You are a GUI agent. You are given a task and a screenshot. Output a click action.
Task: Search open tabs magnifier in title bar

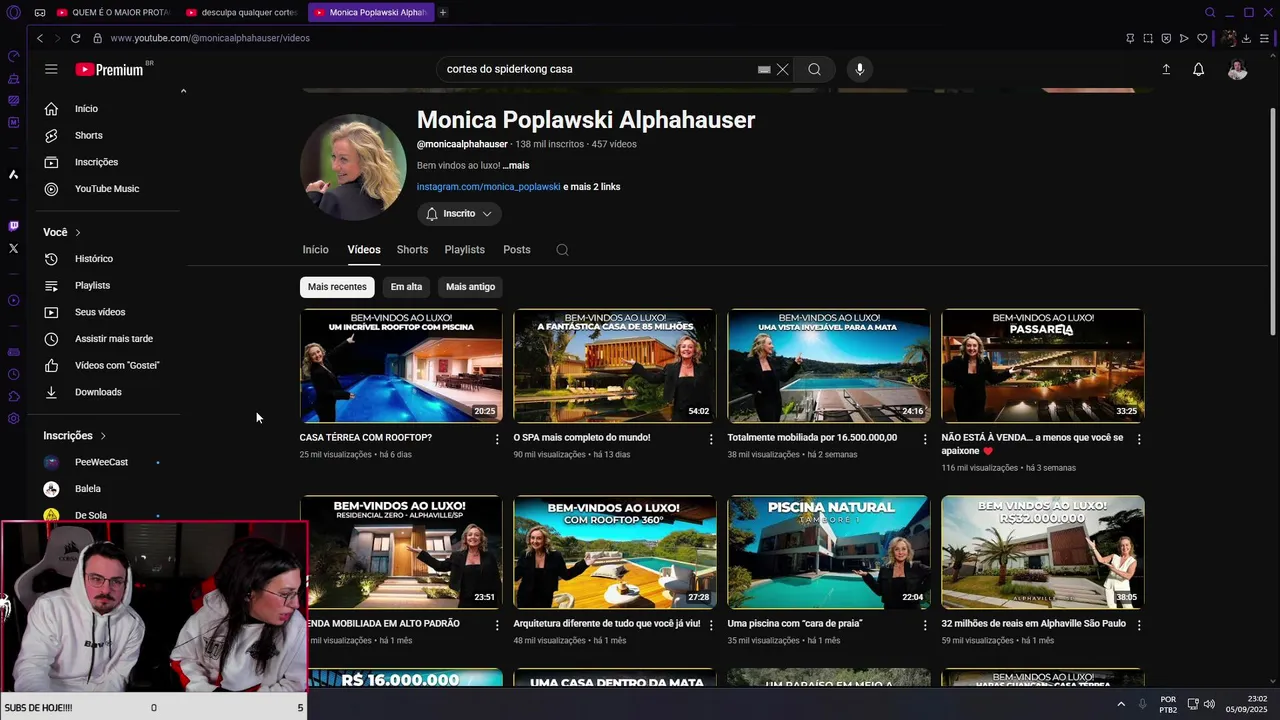[1210, 13]
